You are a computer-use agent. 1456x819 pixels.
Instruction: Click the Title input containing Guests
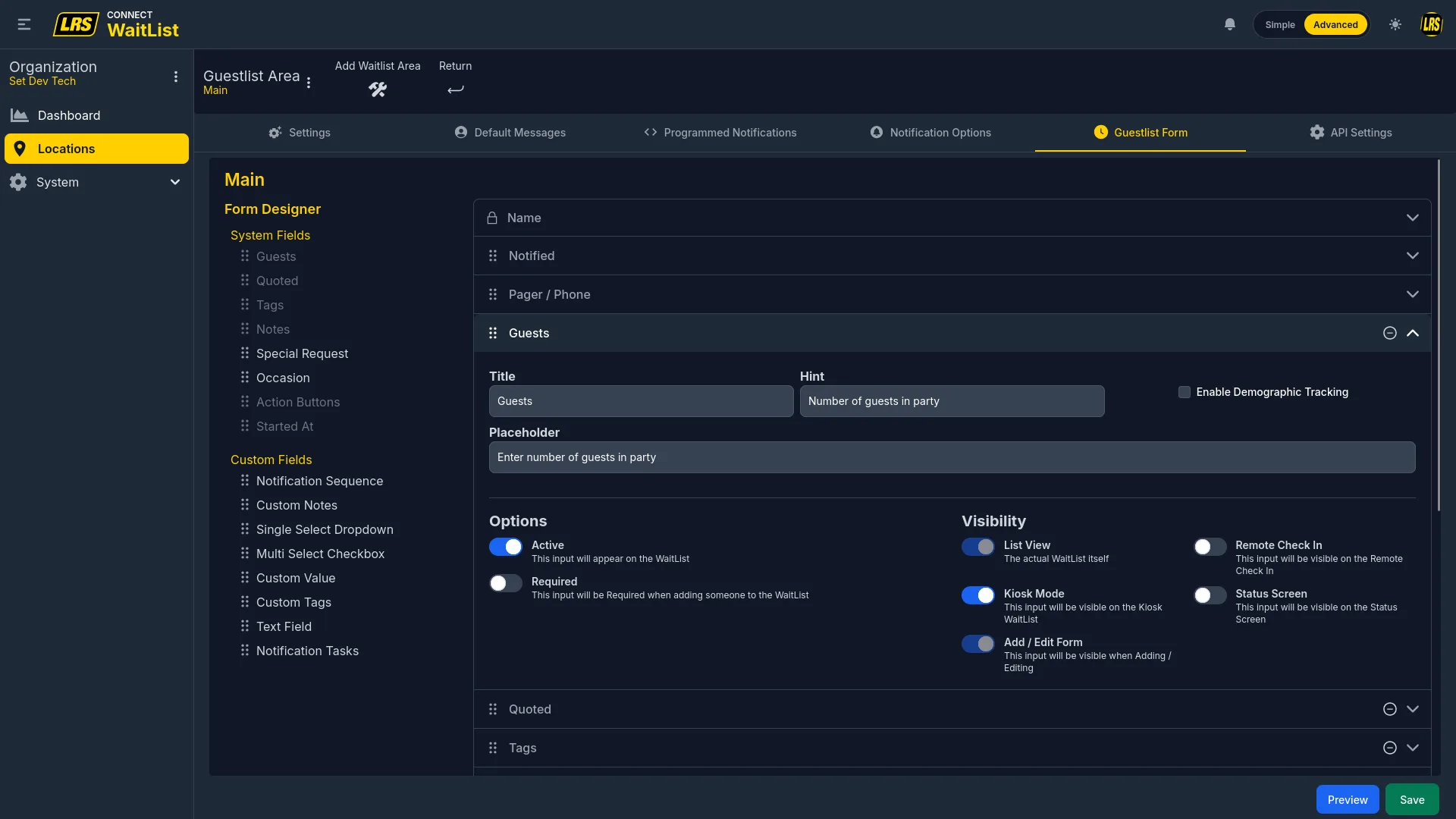(642, 401)
